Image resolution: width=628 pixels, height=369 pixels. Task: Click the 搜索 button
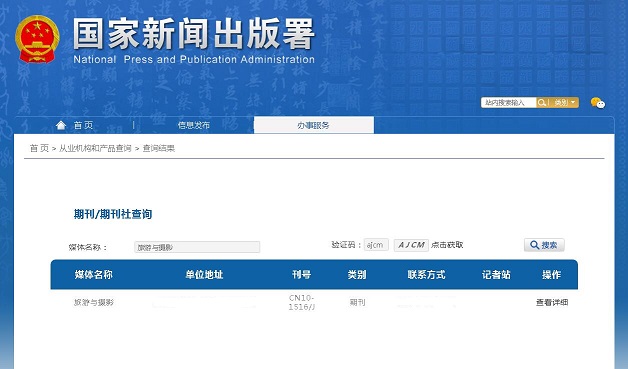click(x=544, y=245)
